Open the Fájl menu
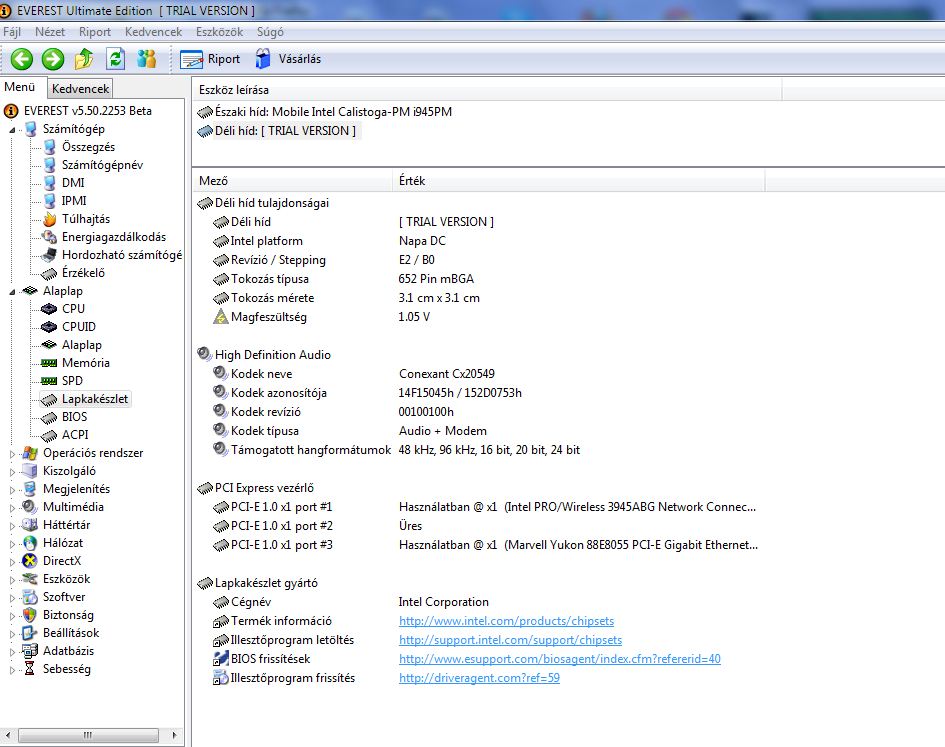The image size is (945, 747). (x=11, y=32)
